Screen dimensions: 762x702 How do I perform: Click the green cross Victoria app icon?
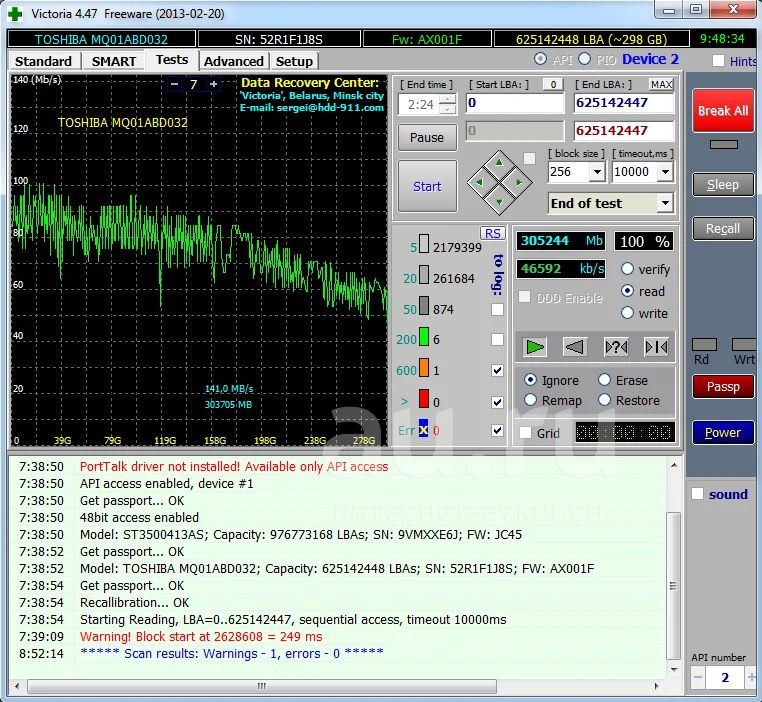(x=15, y=14)
